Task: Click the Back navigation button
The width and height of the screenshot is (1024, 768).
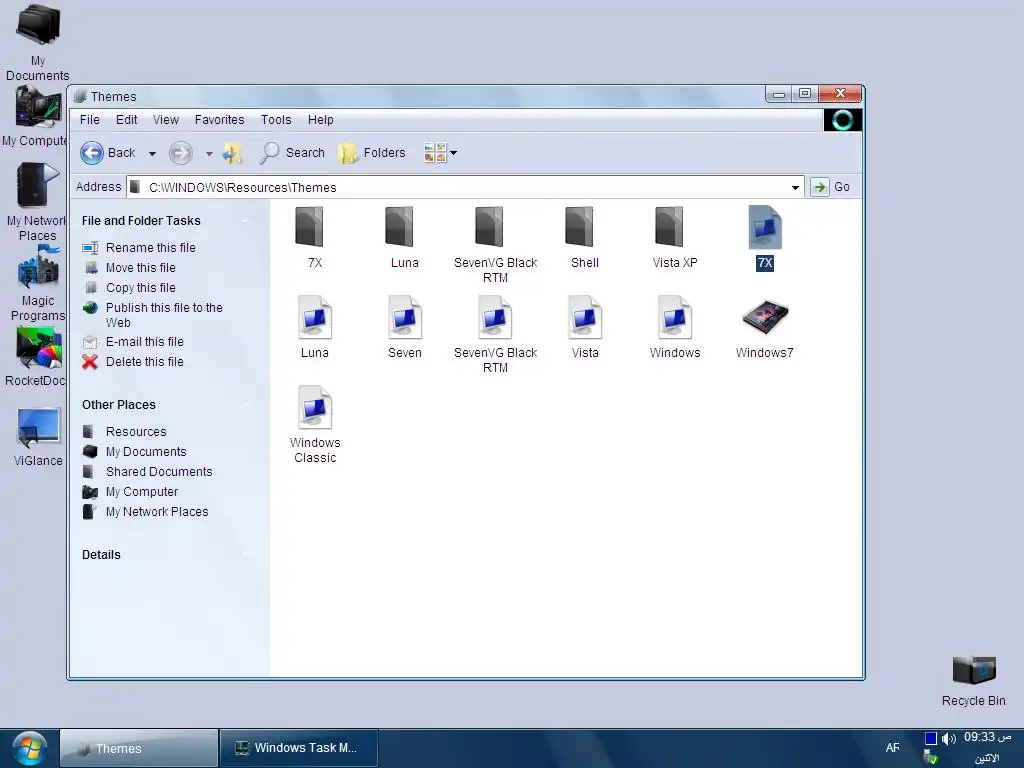Action: 108,153
